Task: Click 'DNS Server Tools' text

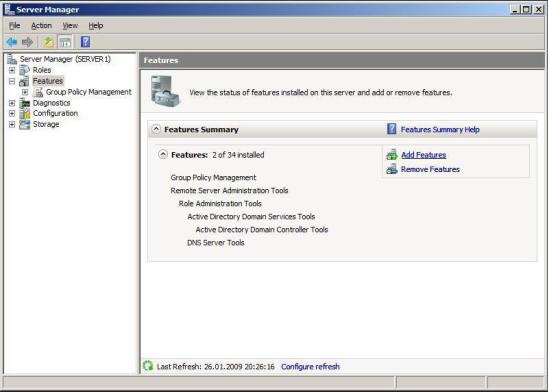Action: (216, 242)
